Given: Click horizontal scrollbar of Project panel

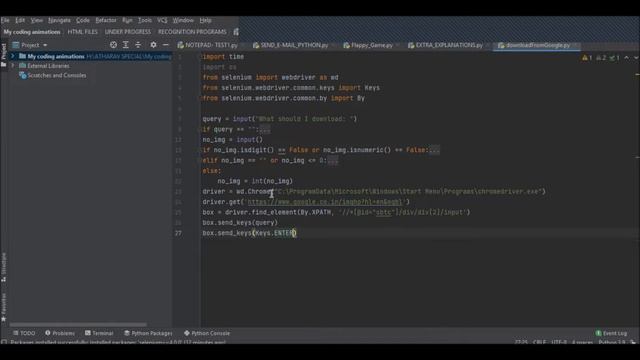Looking at the screenshot, I should (x=78, y=325).
